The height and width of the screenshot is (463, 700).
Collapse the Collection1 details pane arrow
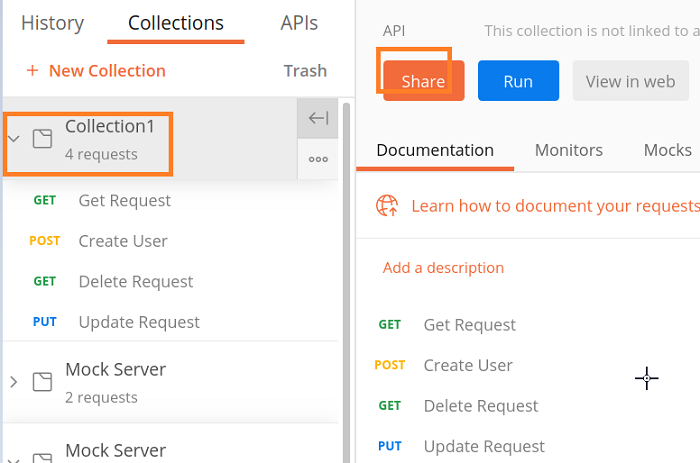[x=318, y=119]
